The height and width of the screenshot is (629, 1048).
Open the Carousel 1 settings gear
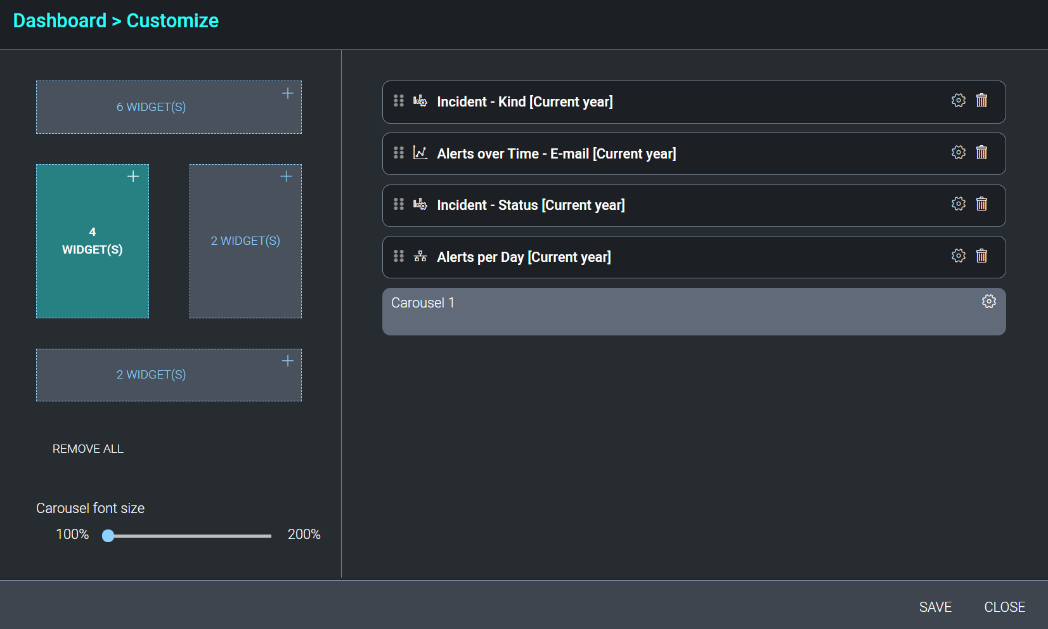point(989,301)
